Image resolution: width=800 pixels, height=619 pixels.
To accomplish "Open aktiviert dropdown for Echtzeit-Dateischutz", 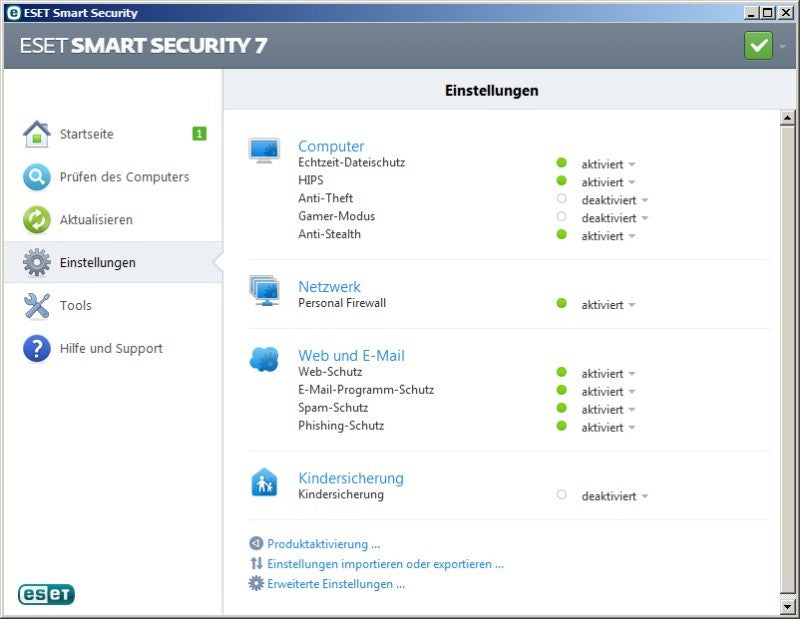I will click(608, 164).
